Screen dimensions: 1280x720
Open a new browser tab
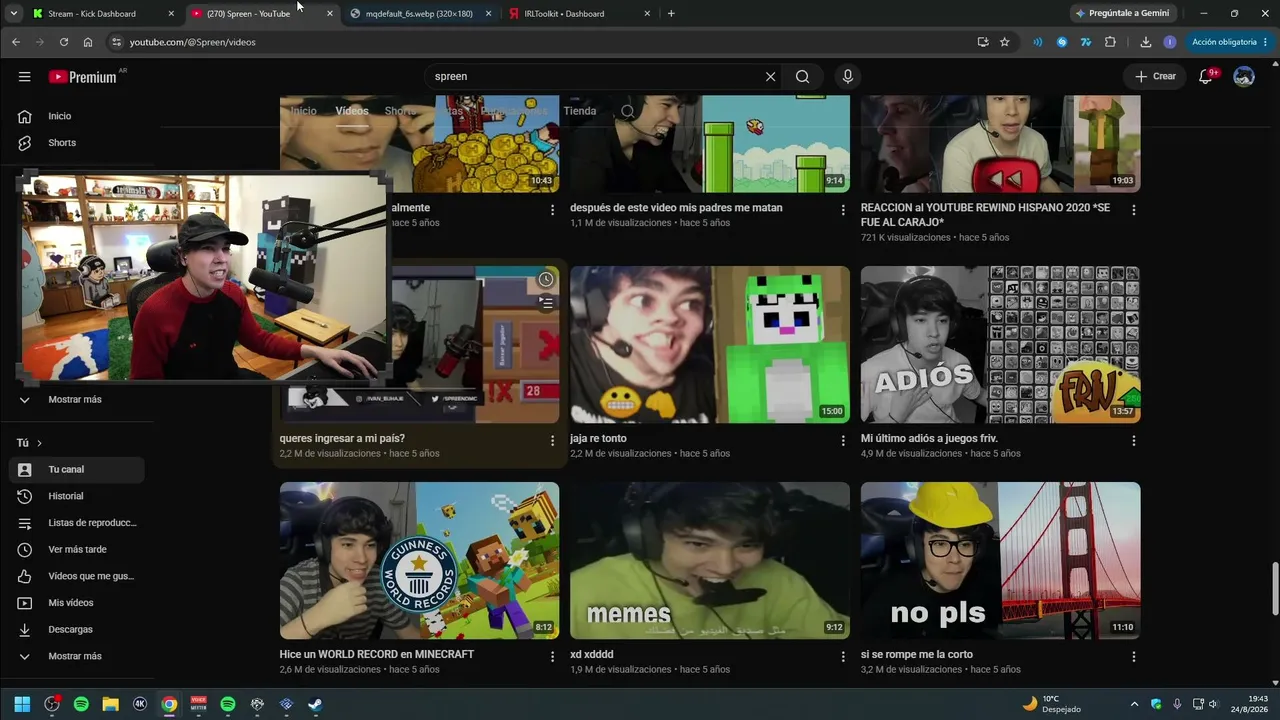671,14
